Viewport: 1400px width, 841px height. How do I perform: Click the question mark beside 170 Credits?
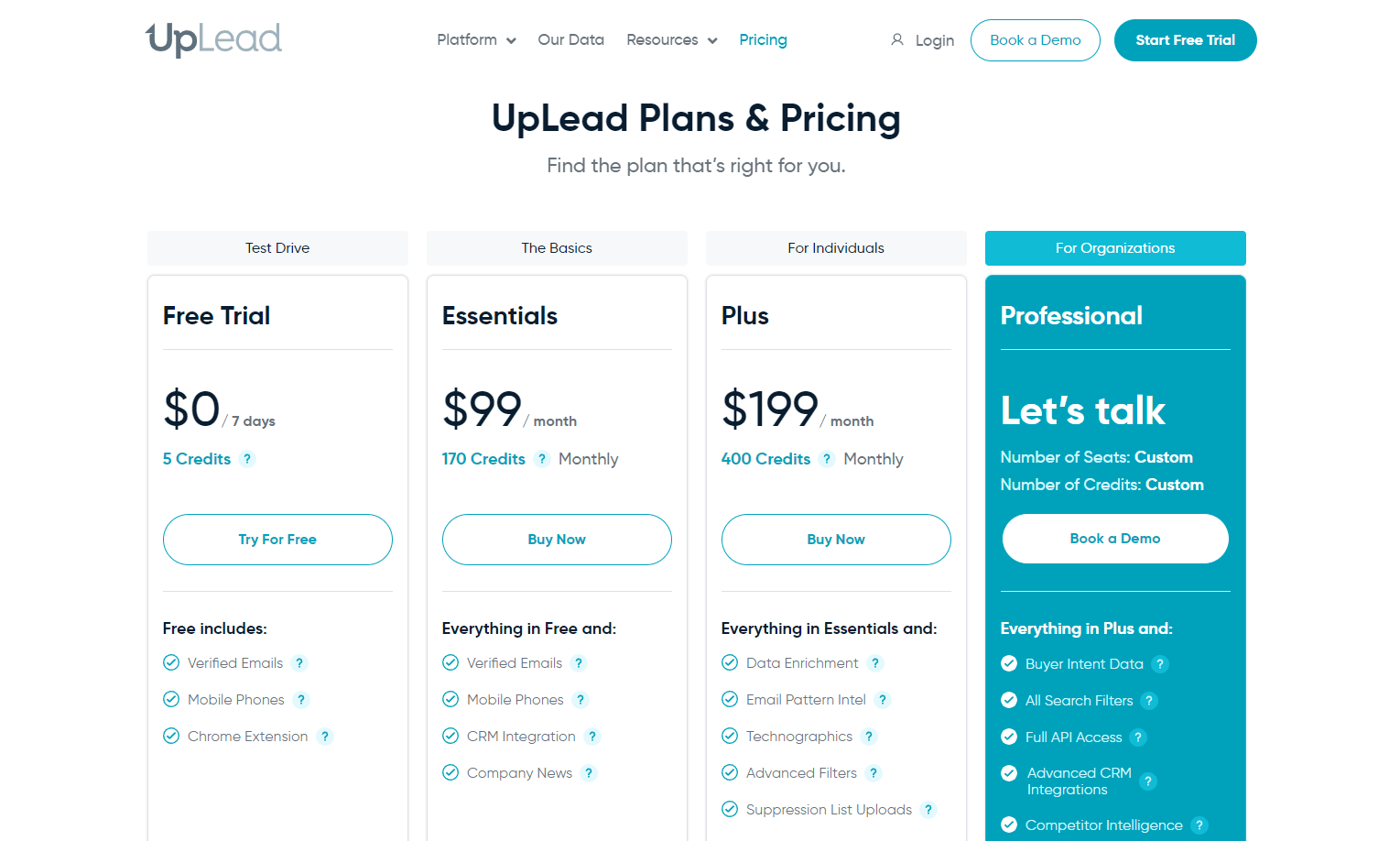tap(541, 459)
